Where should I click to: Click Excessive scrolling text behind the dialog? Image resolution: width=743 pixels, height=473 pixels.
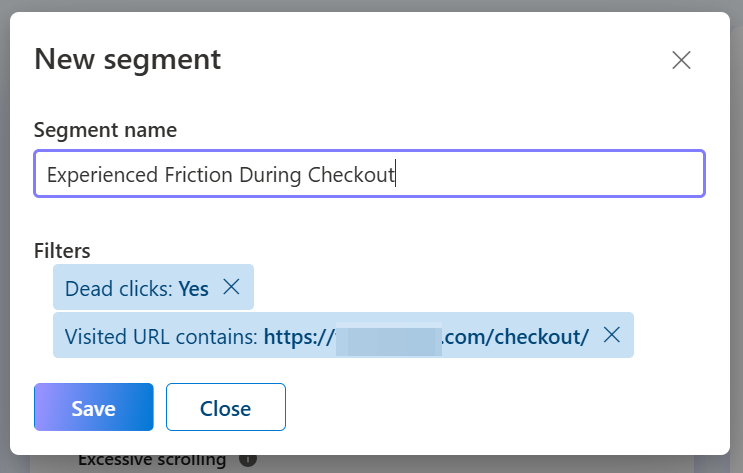pyautogui.click(x=152, y=460)
